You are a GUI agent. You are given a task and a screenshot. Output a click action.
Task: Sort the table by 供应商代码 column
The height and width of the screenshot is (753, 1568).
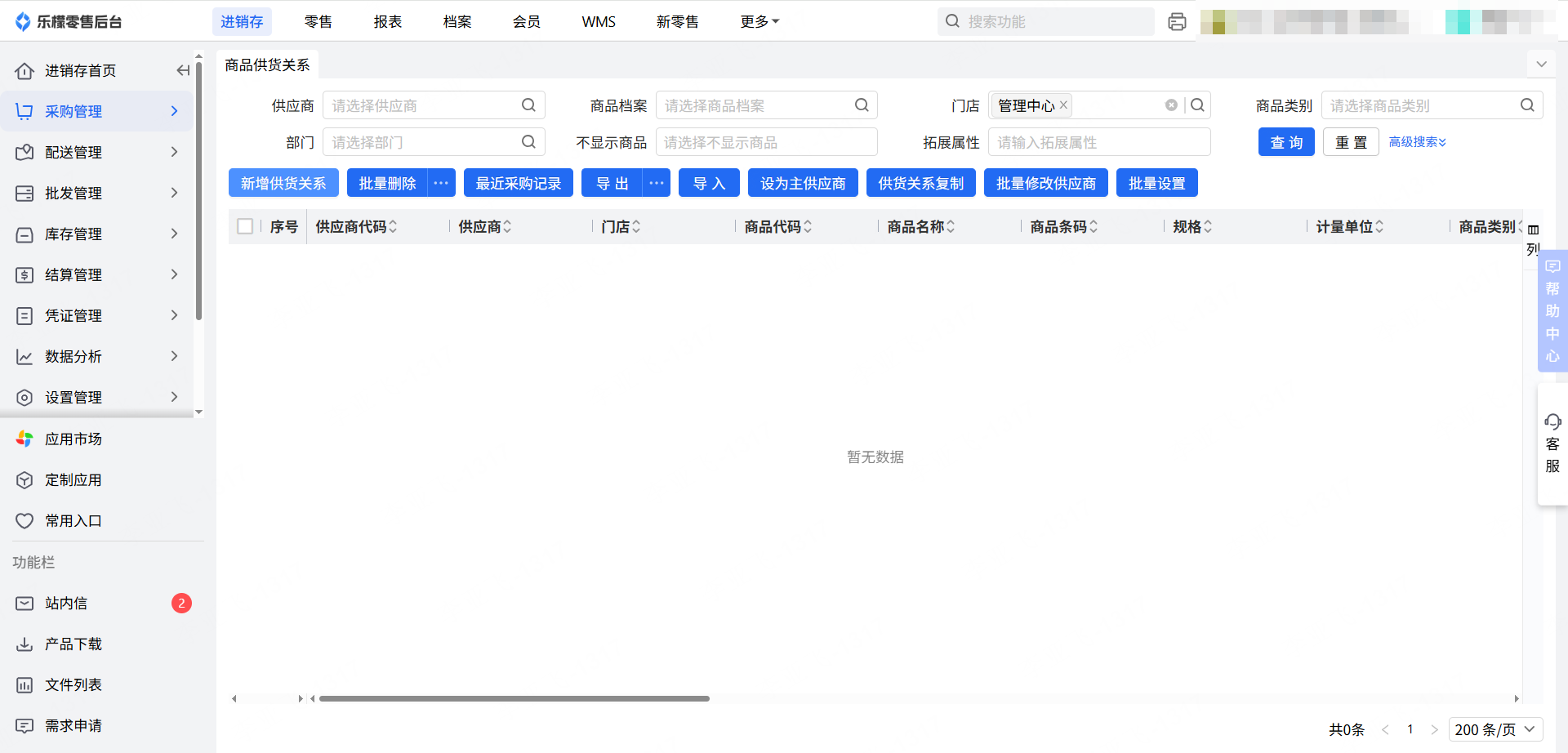point(393,227)
